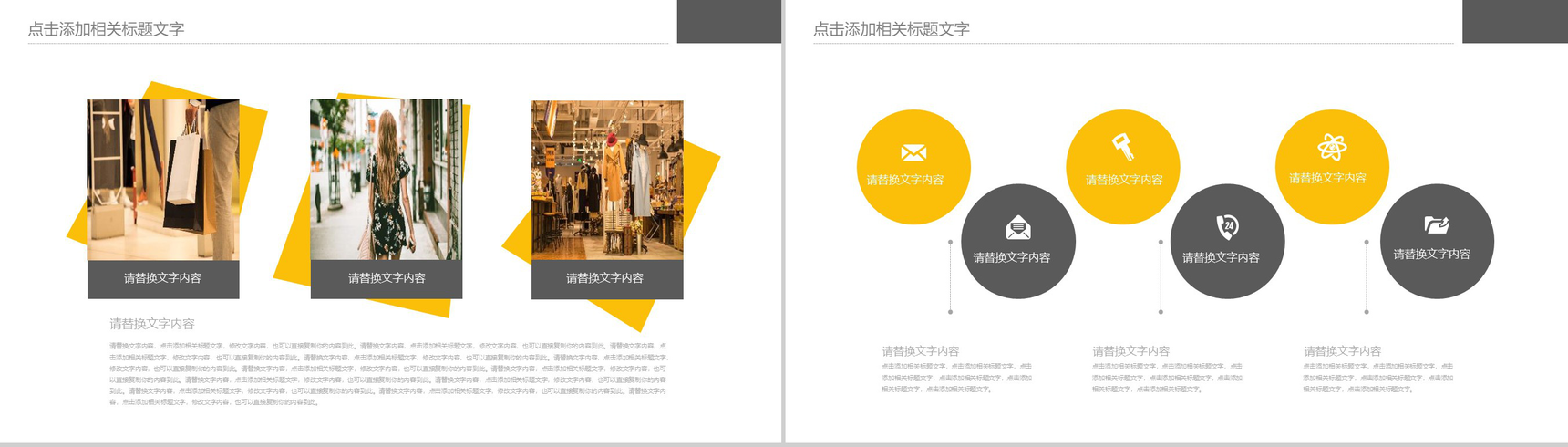Select the label text under folder share icon
This screenshot has height=447, width=1568.
1432,254
